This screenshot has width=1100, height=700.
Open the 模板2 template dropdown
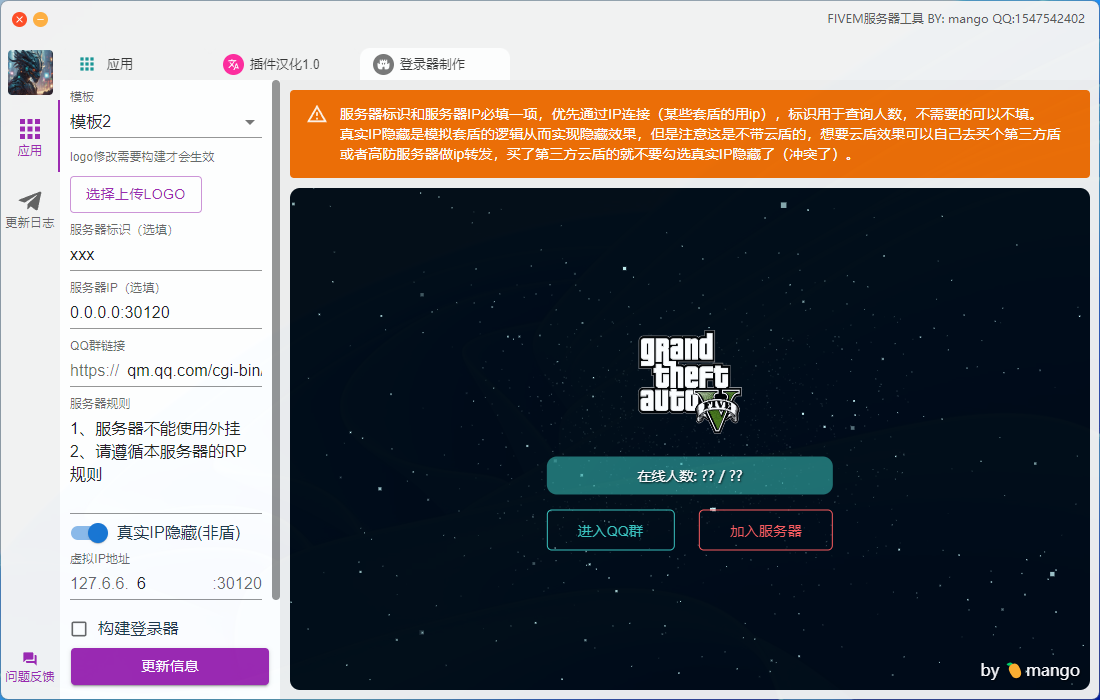tap(166, 122)
